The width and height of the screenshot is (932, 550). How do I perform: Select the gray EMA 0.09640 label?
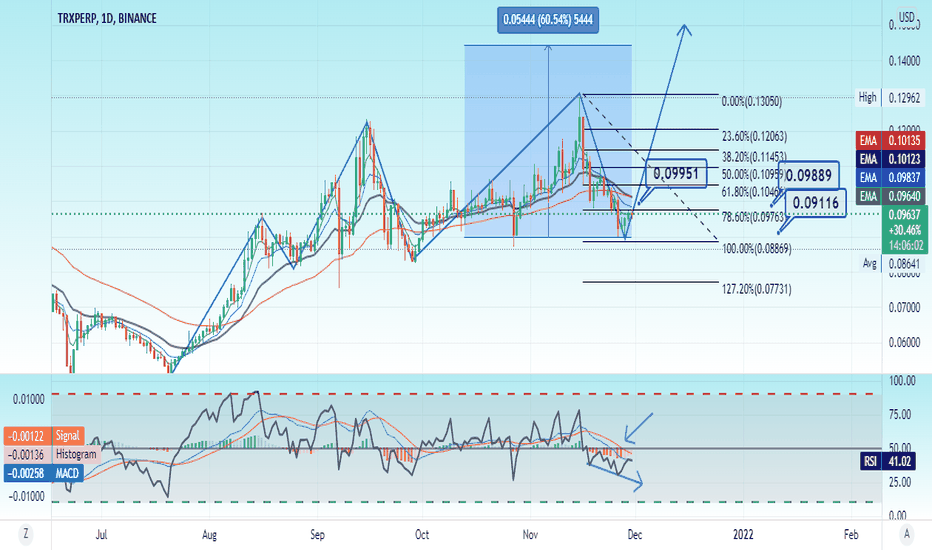coord(890,196)
